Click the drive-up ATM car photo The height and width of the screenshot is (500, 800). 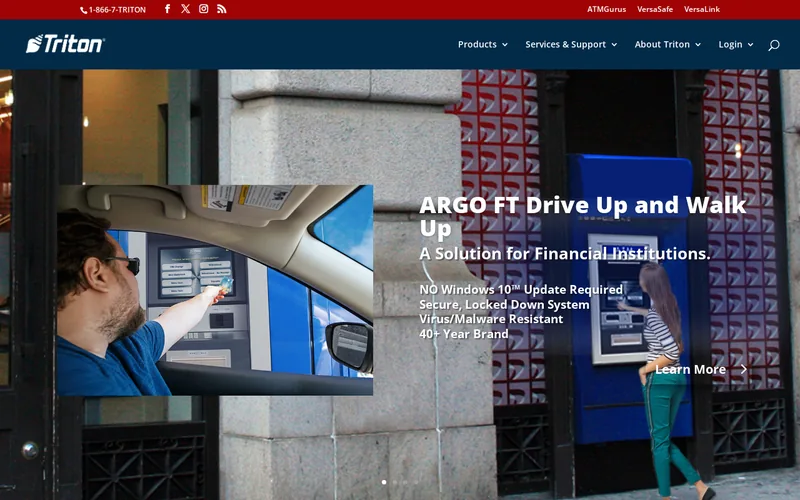215,290
